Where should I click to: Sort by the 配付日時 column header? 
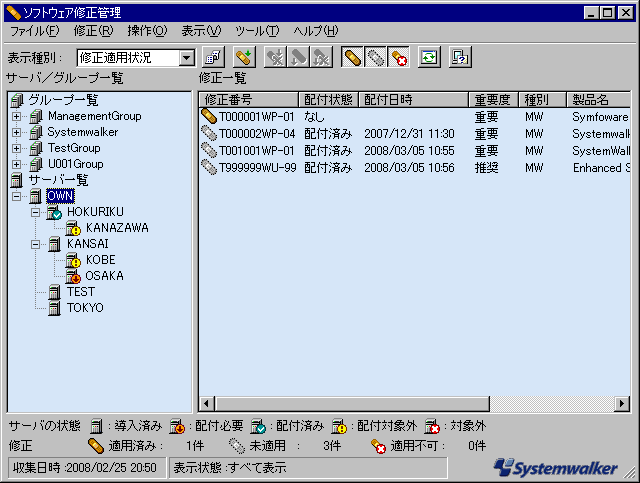coord(413,100)
